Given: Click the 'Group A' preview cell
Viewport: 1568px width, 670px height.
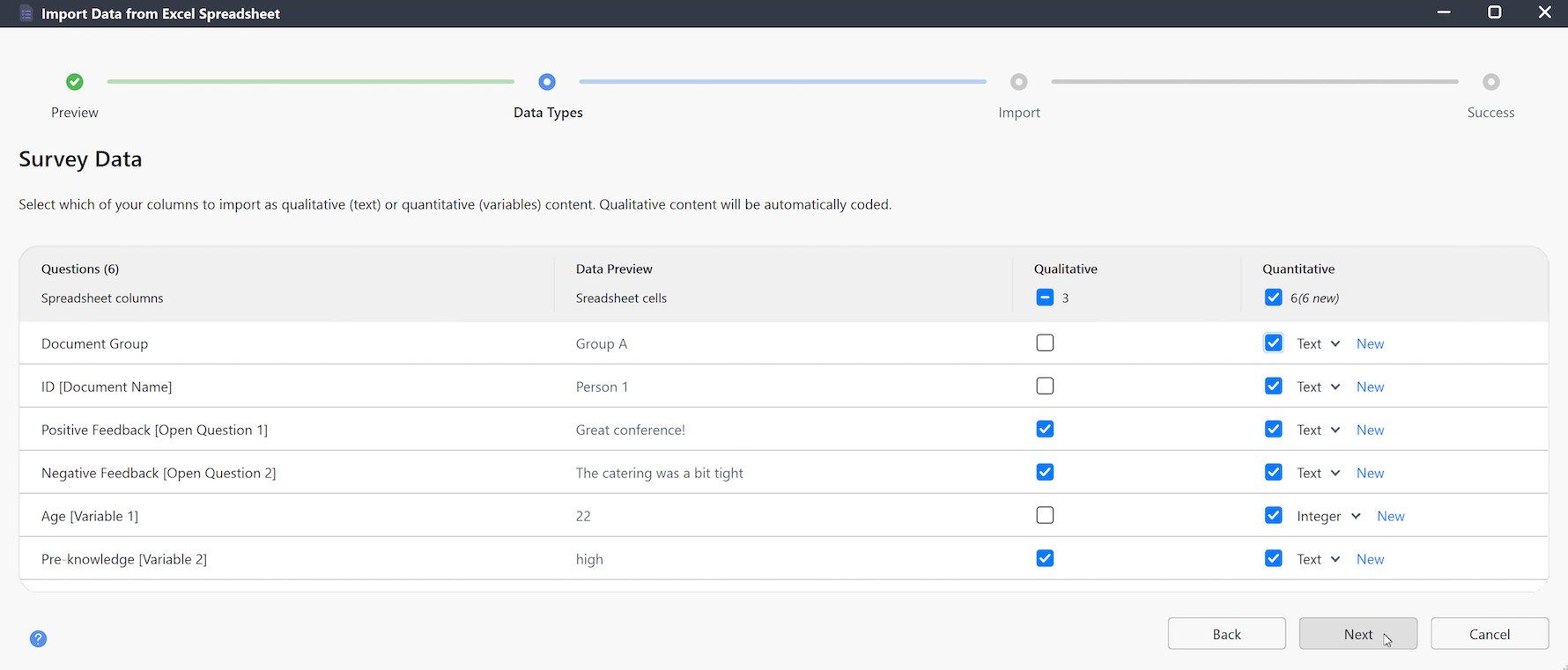Looking at the screenshot, I should coord(602,344).
